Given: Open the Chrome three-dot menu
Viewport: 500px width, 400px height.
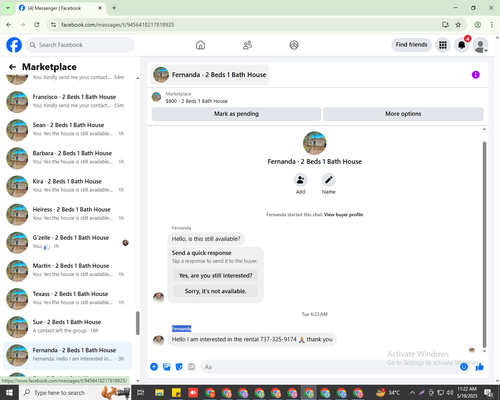Looking at the screenshot, I should click(492, 25).
